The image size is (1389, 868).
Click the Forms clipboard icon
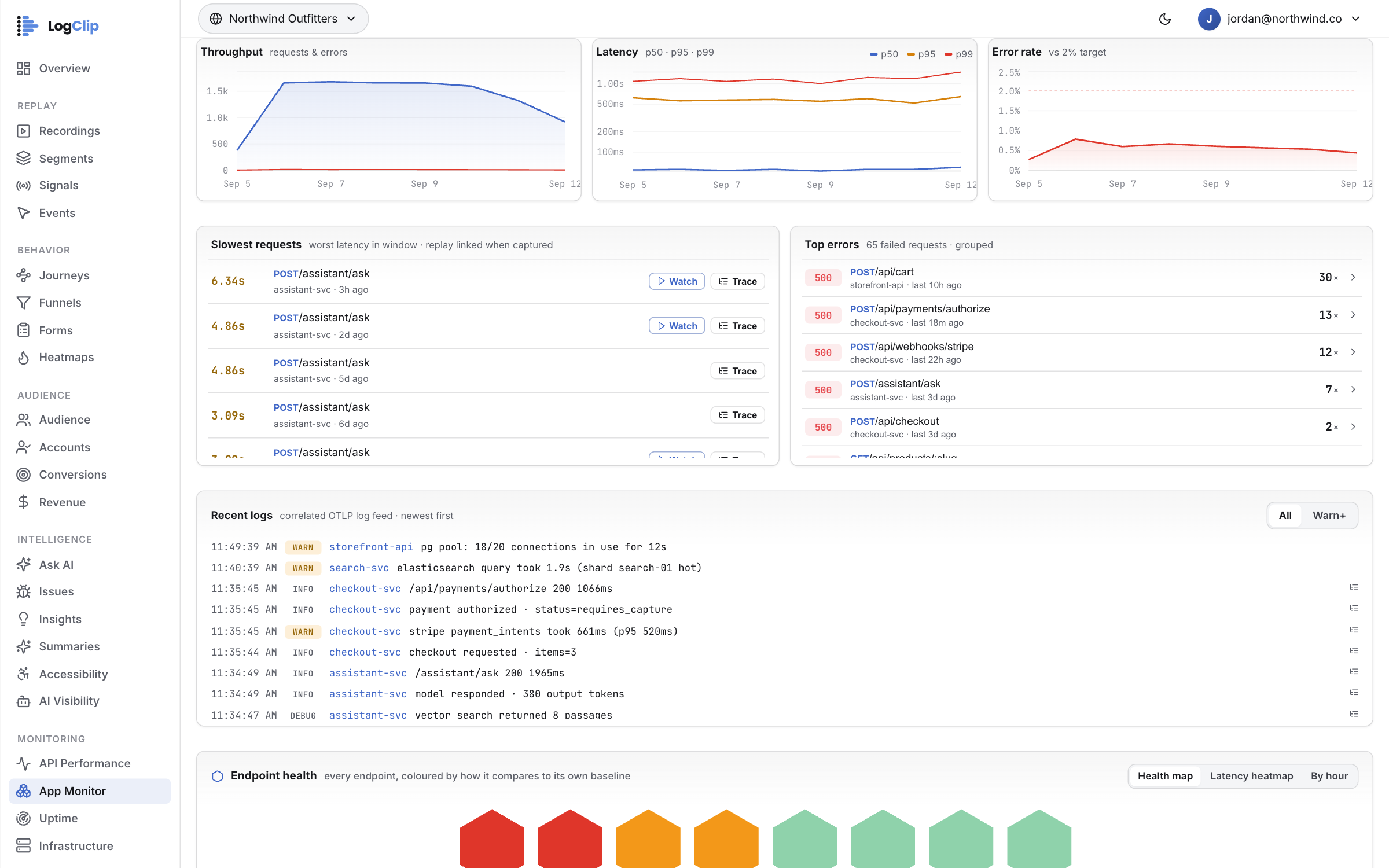tap(23, 330)
